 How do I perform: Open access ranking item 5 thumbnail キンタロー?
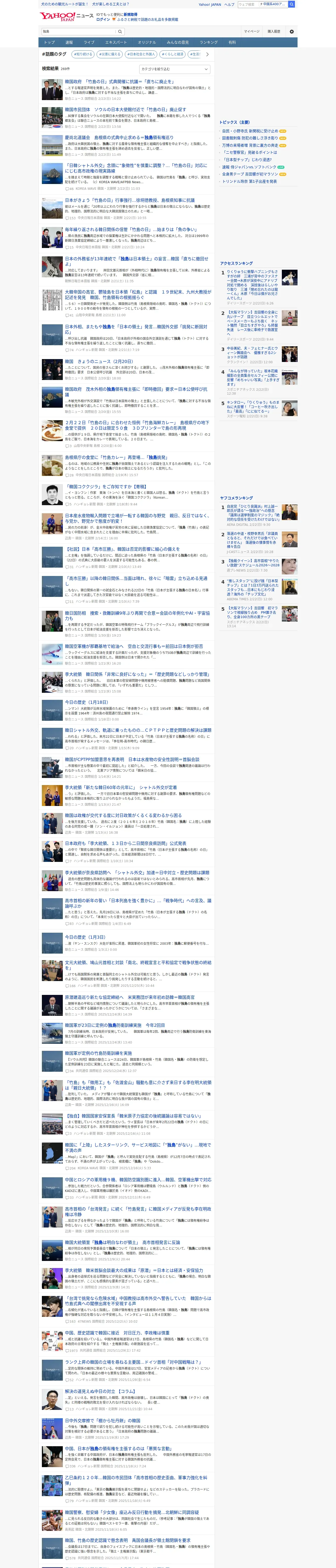(290, 408)
